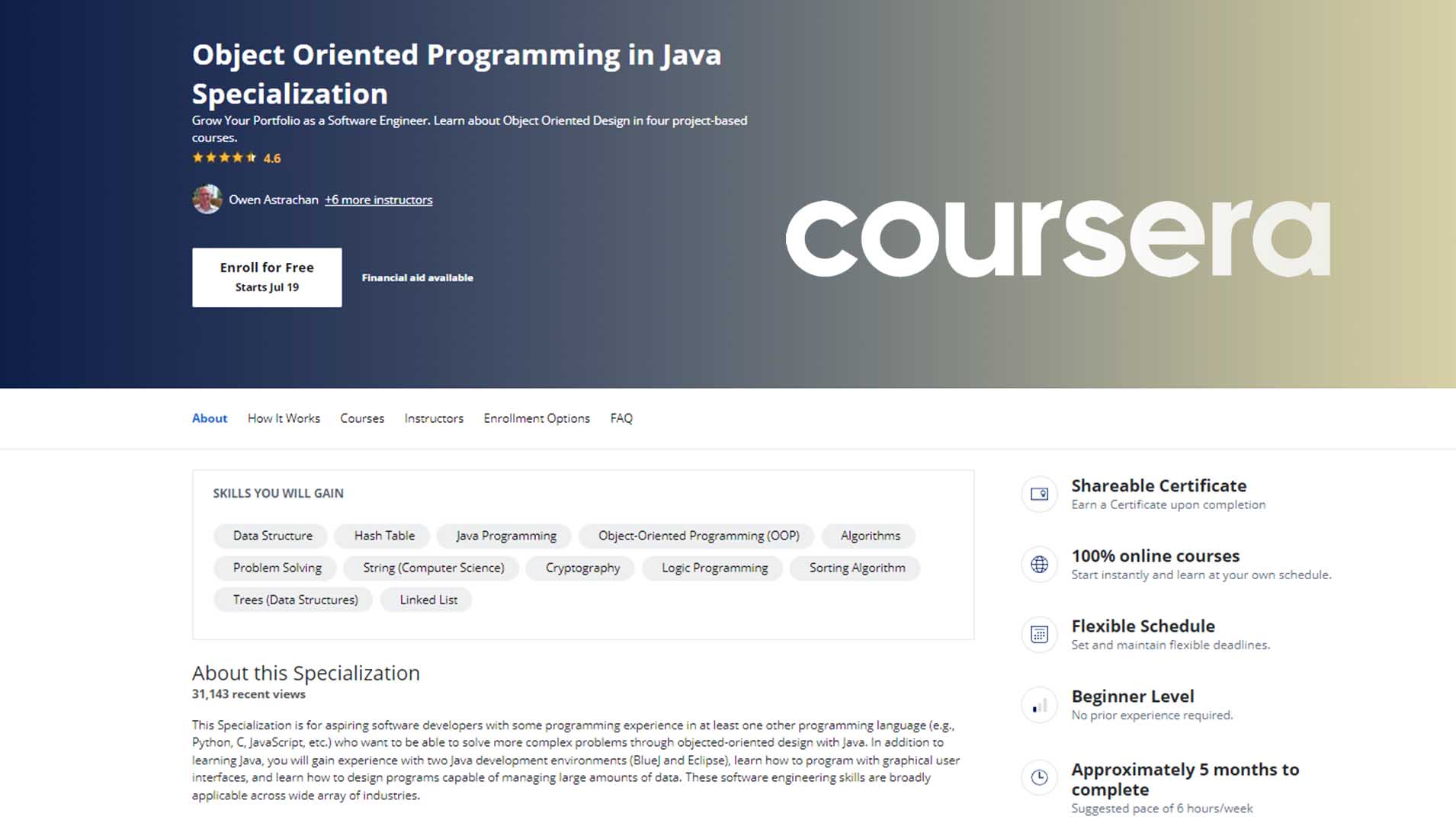Select the Sorting Algorithm skill tag
Screen dimensions: 1456x823
(855, 568)
